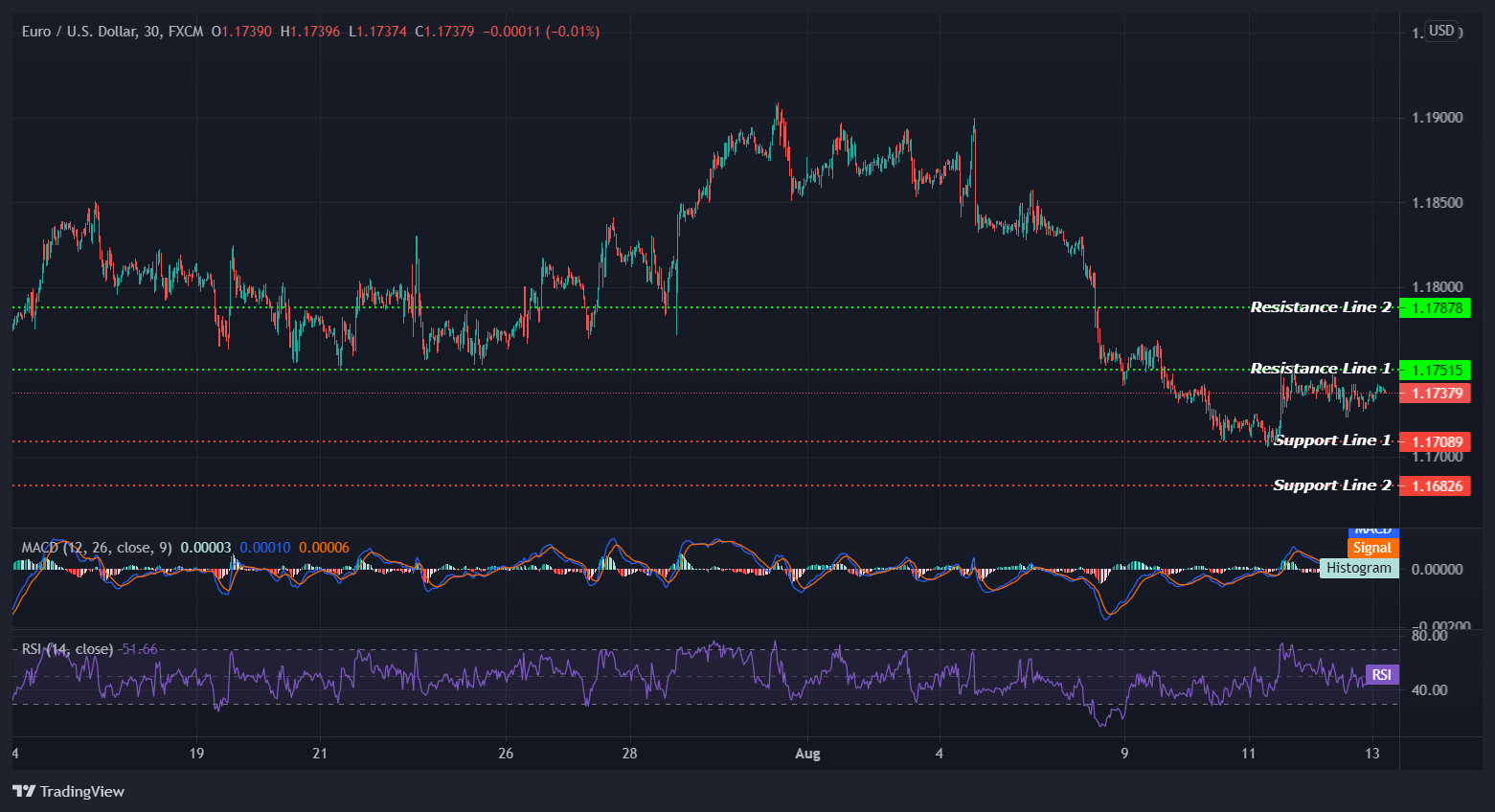Click the green 1.17515 price tag
The width and height of the screenshot is (1495, 812).
point(1437,370)
